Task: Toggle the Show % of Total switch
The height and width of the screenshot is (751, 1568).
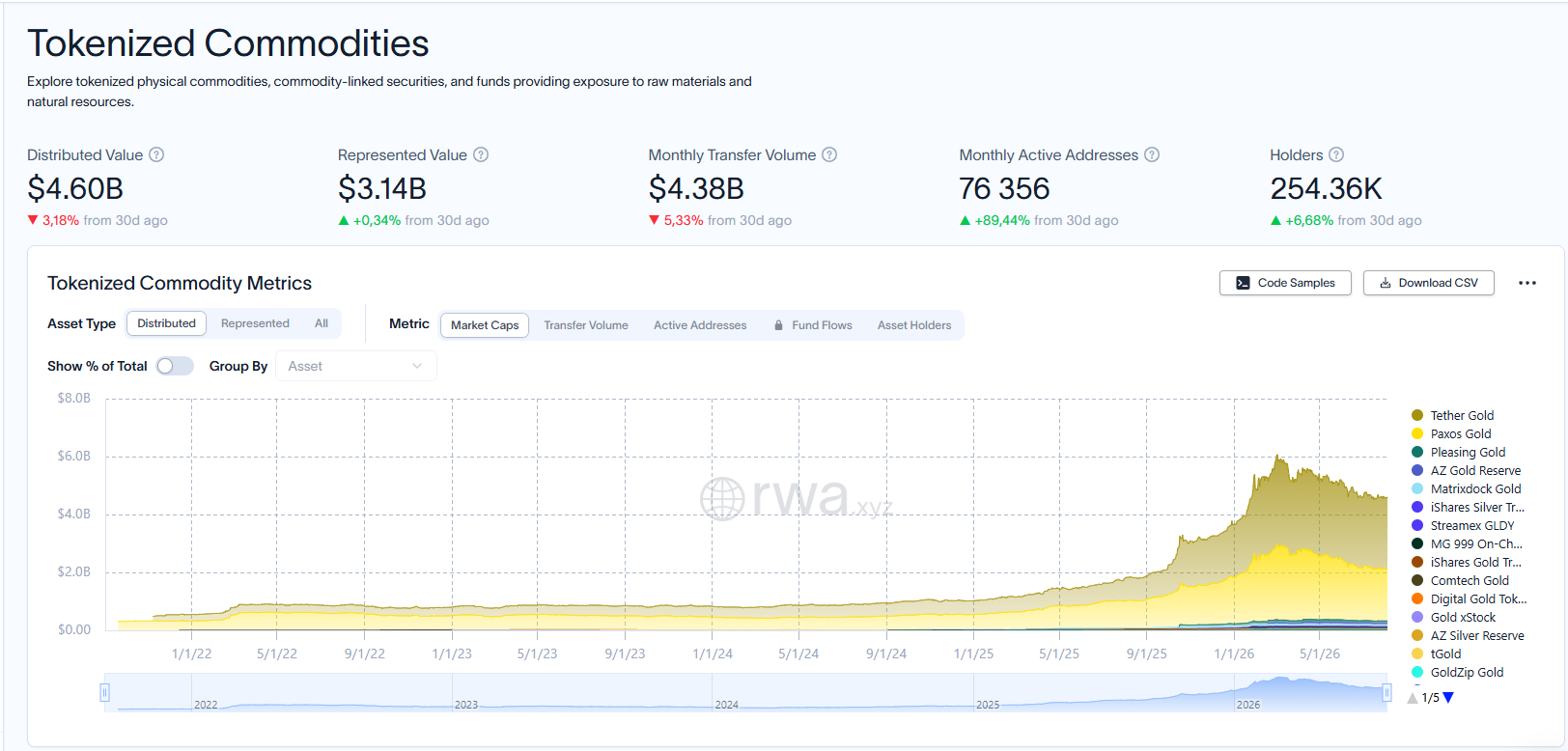Action: 175,366
